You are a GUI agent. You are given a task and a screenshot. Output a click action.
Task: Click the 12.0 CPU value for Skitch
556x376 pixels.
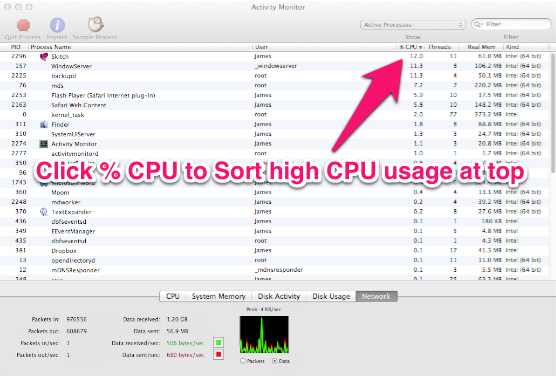[x=416, y=56]
